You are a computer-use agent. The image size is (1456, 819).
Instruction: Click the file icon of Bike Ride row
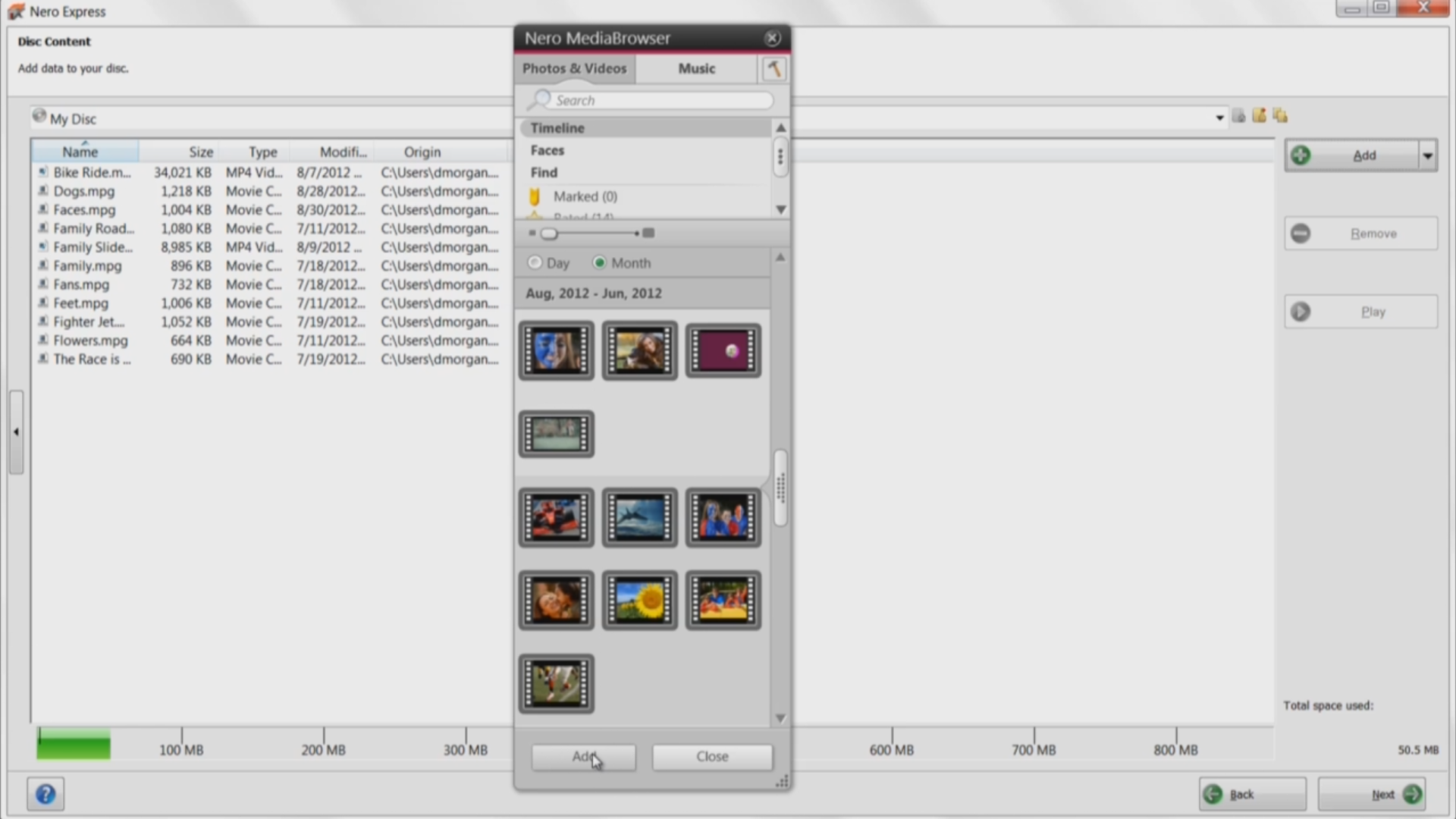[x=43, y=172]
